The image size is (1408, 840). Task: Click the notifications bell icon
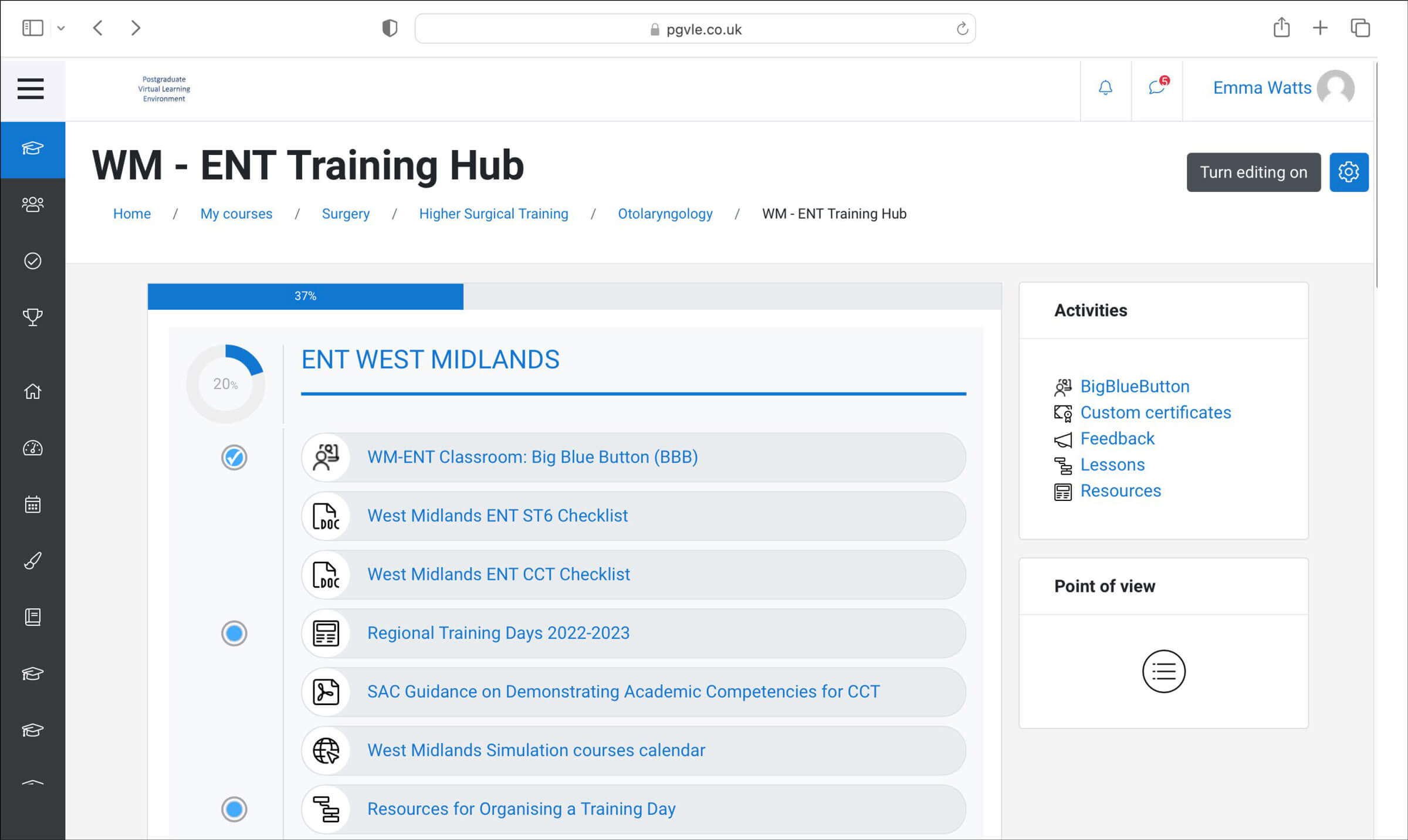pyautogui.click(x=1105, y=88)
